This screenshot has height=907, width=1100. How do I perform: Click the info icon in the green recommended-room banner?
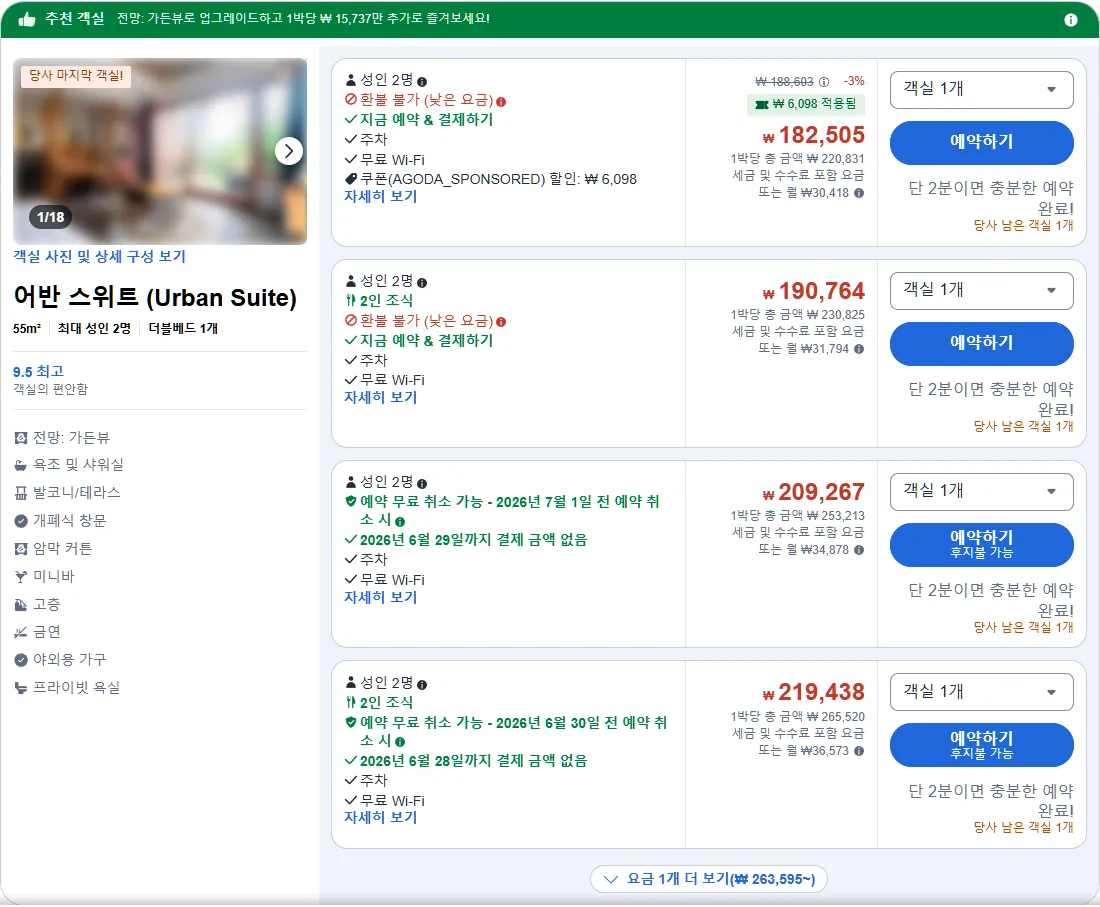tap(1071, 20)
